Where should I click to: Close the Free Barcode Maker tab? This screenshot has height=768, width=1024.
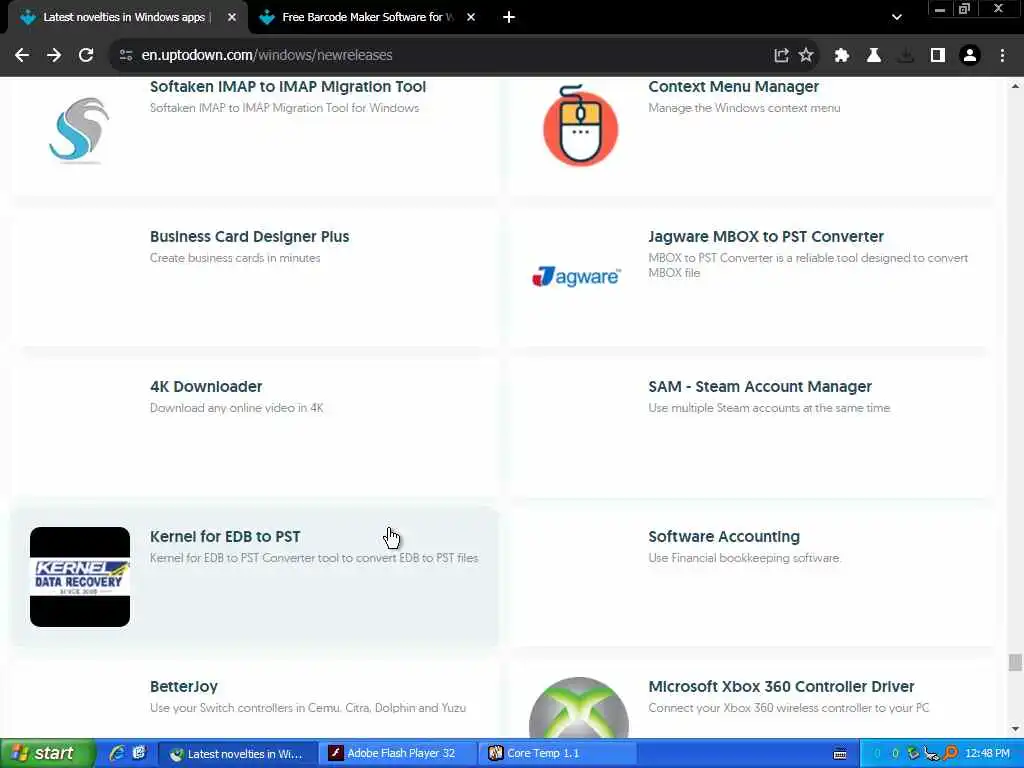pyautogui.click(x=471, y=17)
